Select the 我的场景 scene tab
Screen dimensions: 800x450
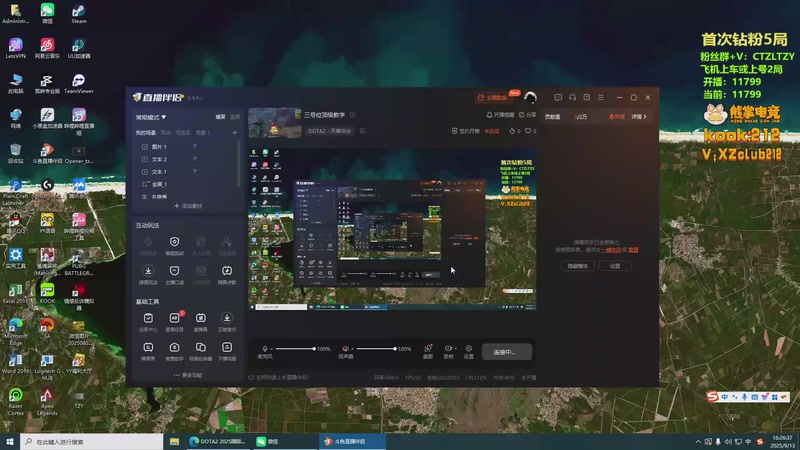point(145,133)
